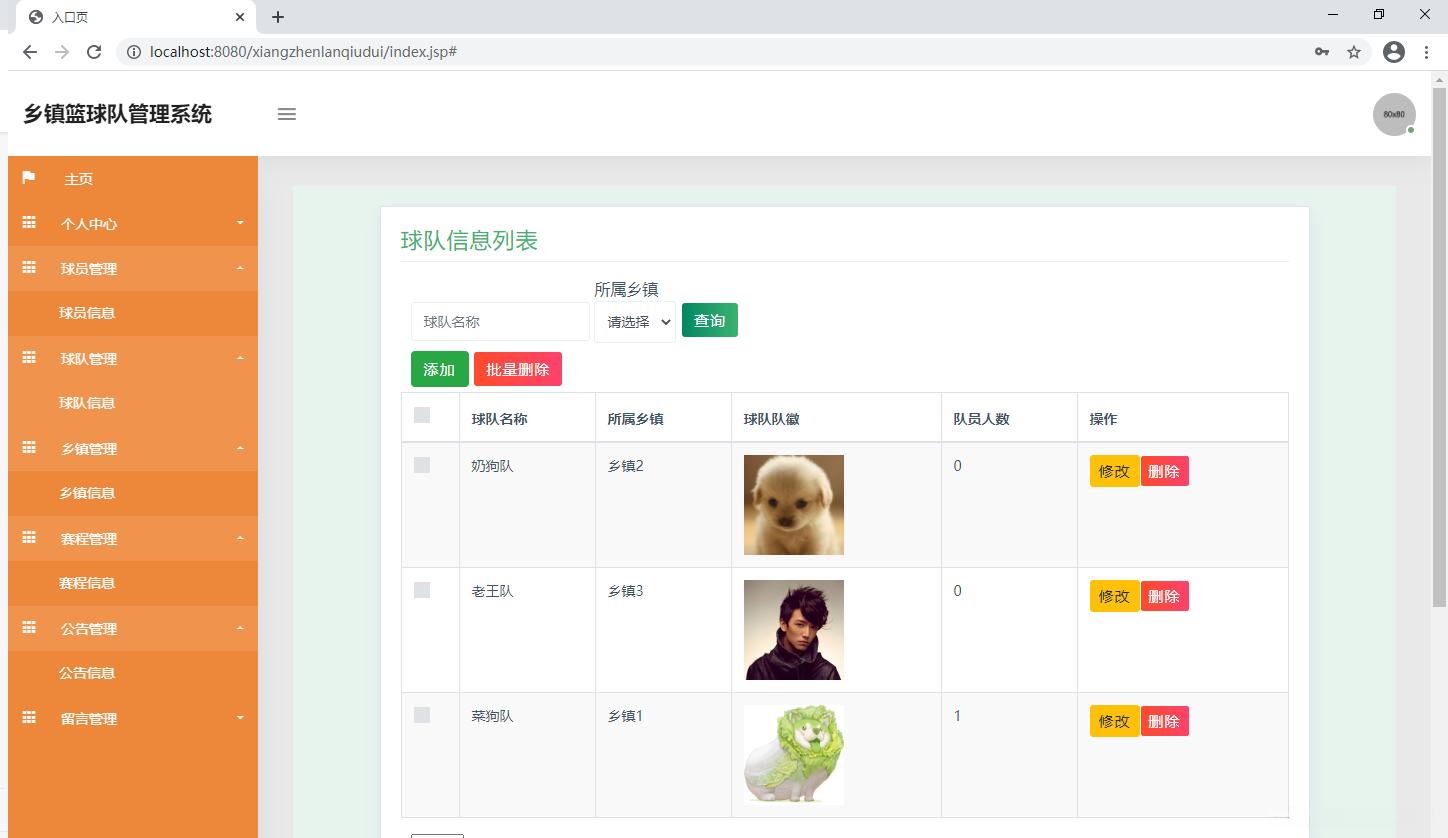Image resolution: width=1448 pixels, height=838 pixels.
Task: Click the grid icon beside 个人中心
Action: (x=29, y=223)
